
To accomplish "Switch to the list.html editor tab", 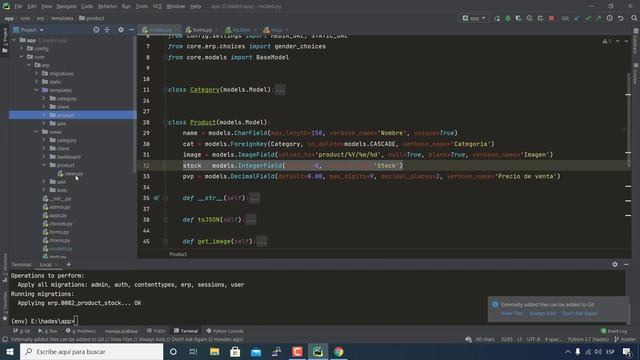I will pos(241,30).
